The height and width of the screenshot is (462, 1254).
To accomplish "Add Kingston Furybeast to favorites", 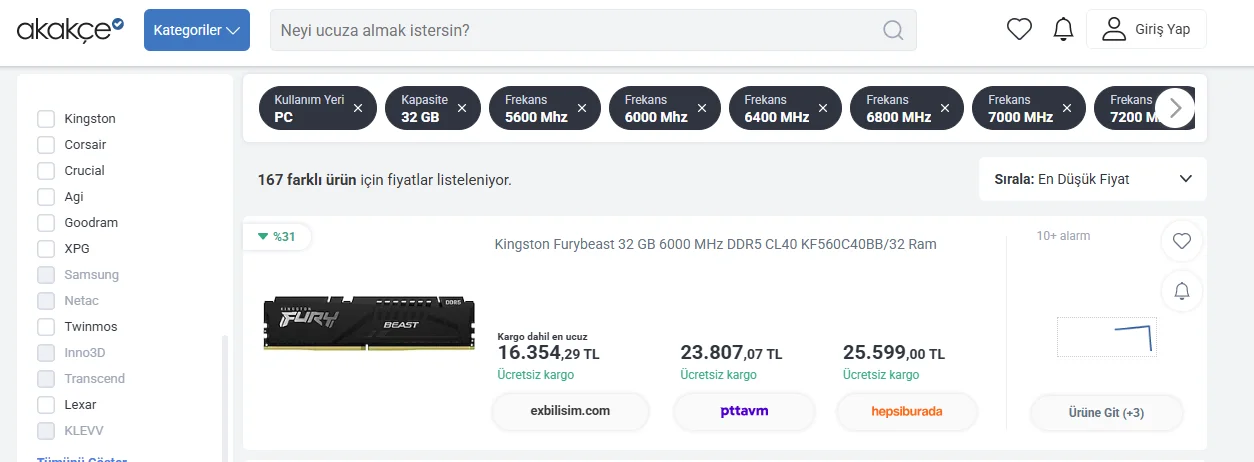I will [1182, 241].
